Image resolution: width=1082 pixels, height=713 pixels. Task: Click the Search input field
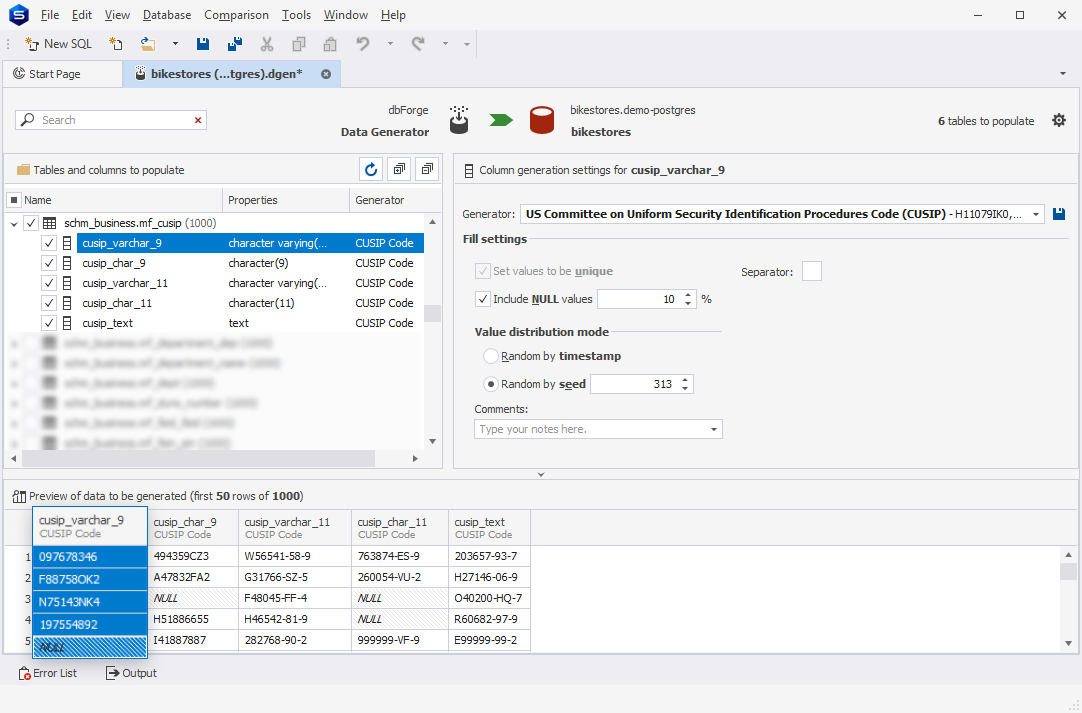click(x=110, y=120)
